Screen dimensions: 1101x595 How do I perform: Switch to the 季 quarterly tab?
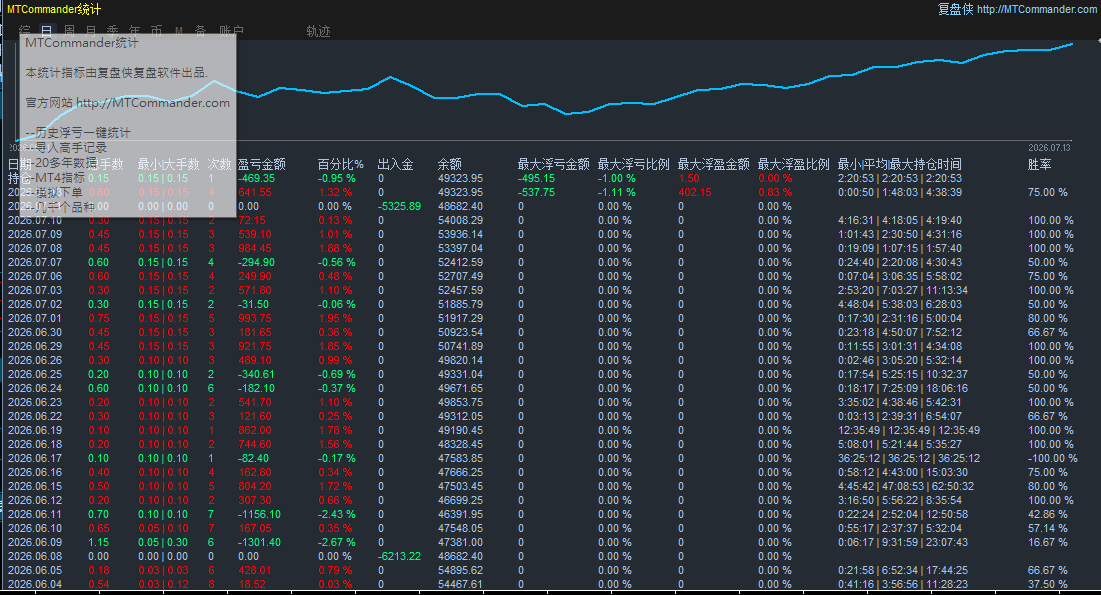click(x=112, y=31)
